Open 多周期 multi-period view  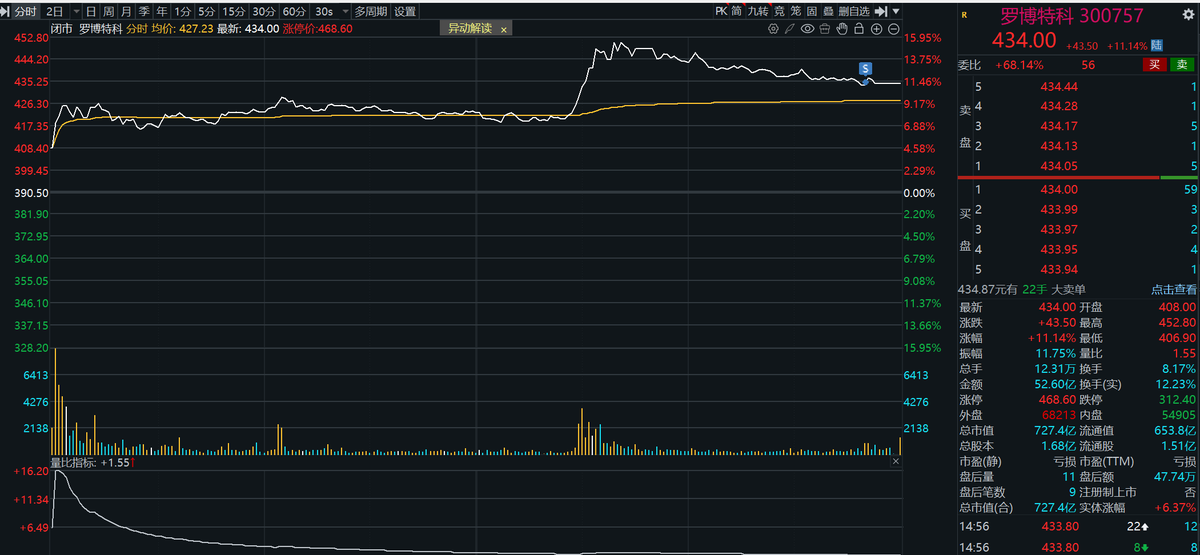pos(371,12)
